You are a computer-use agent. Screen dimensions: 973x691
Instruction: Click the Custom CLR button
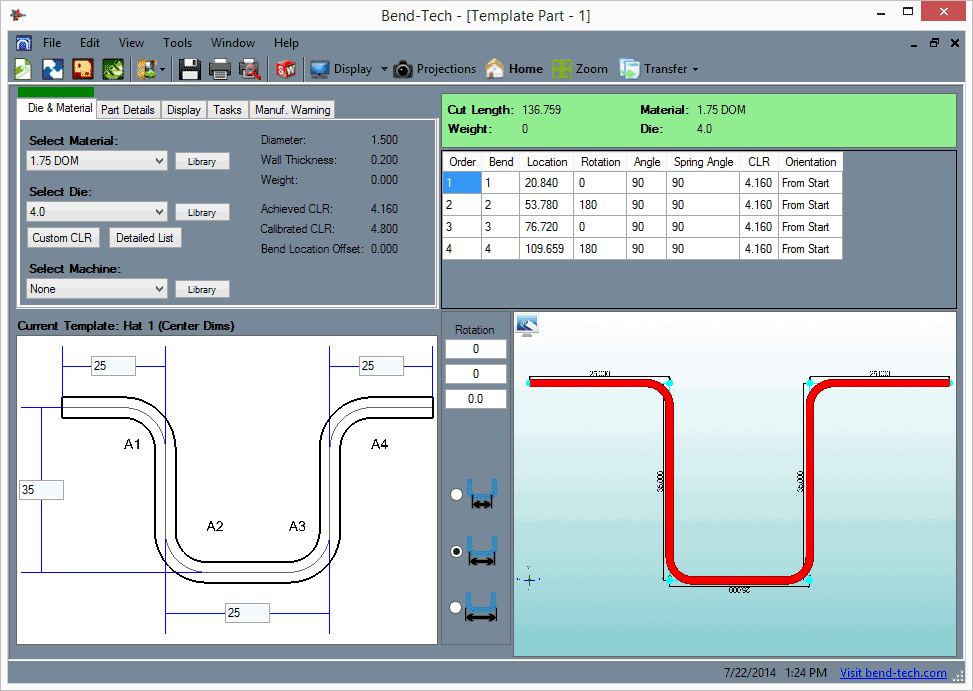(63, 237)
